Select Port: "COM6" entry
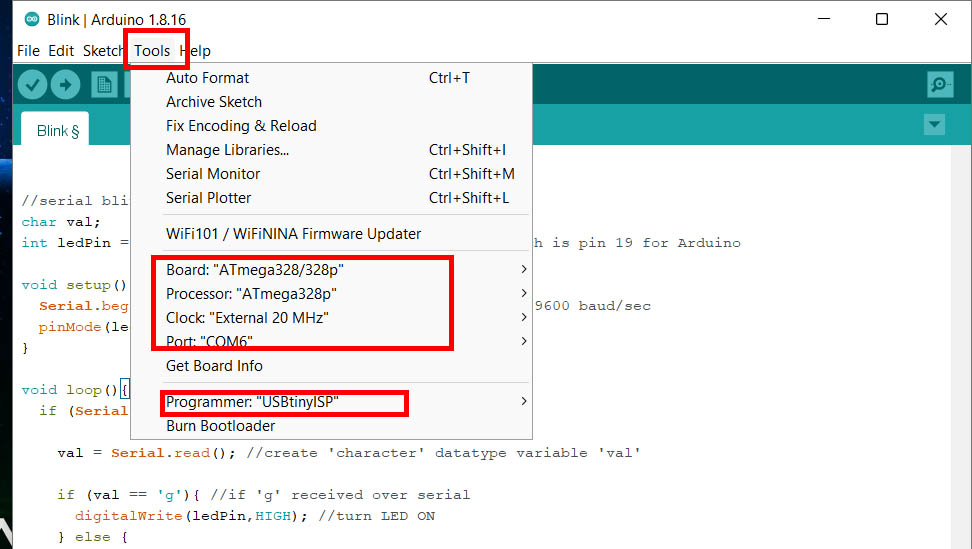Screen dimensions: 972x549 [332, 342]
